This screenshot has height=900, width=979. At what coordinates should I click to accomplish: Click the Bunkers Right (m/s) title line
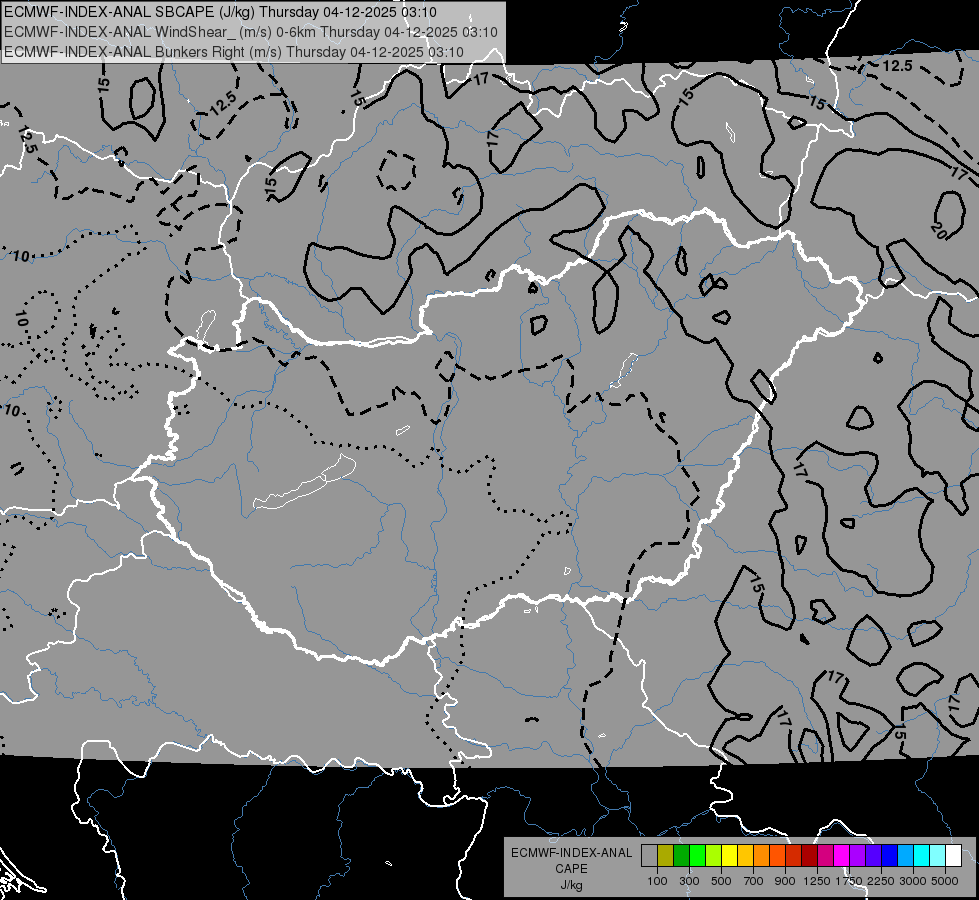point(234,52)
